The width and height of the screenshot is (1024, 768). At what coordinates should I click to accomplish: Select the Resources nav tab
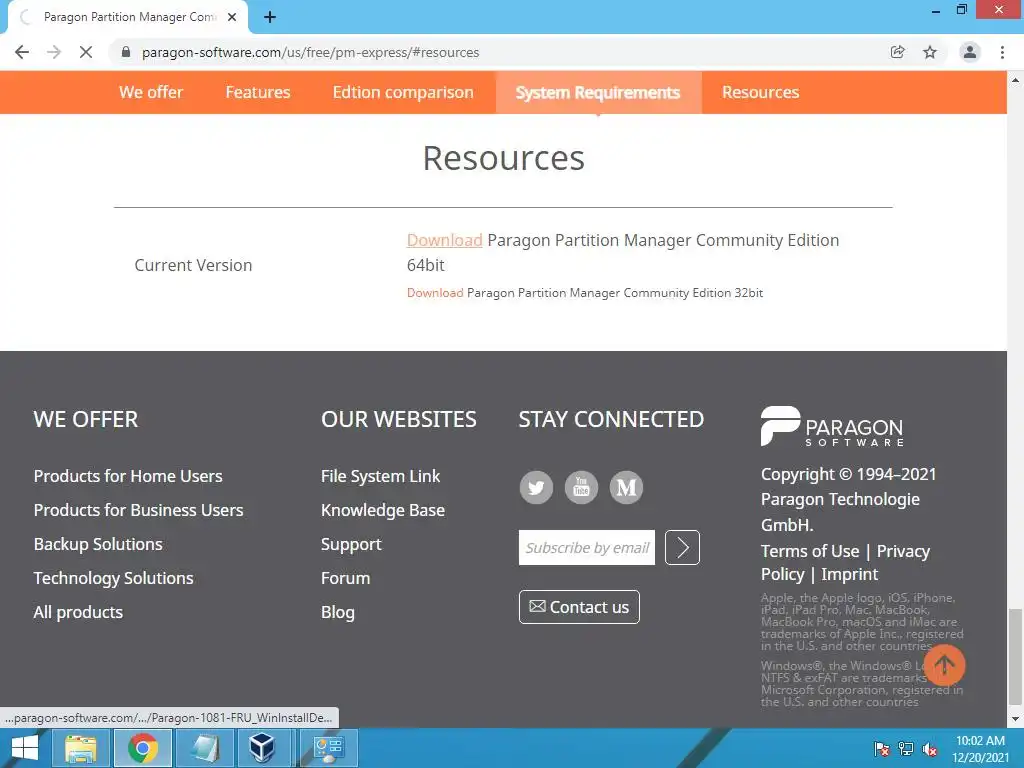coord(761,92)
